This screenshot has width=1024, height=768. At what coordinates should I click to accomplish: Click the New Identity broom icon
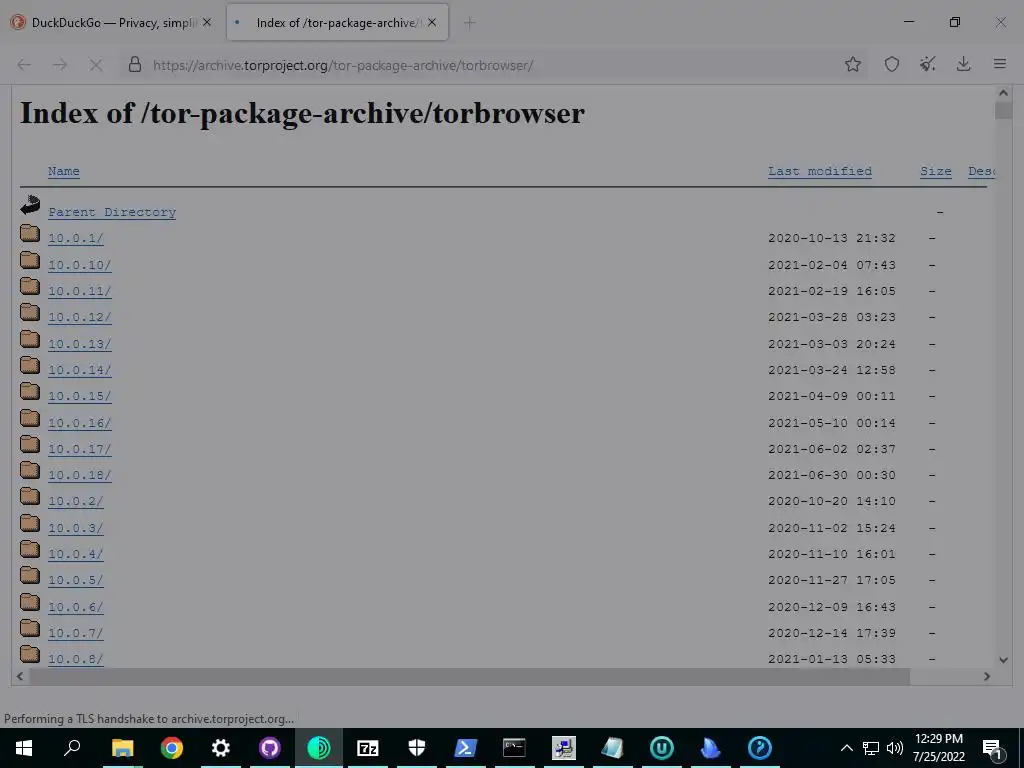(x=927, y=64)
